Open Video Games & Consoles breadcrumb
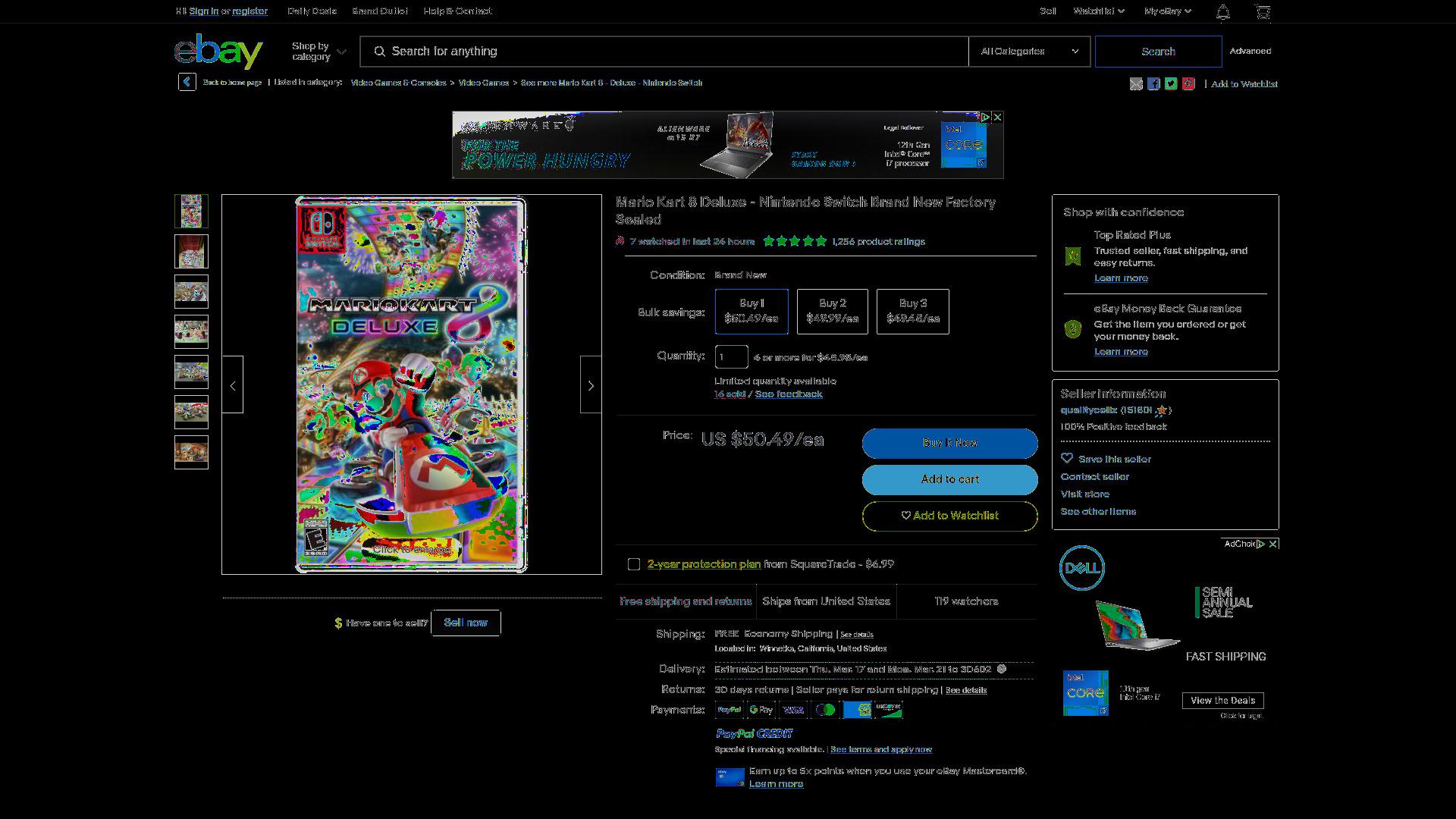The height and width of the screenshot is (819, 1456). 398,83
